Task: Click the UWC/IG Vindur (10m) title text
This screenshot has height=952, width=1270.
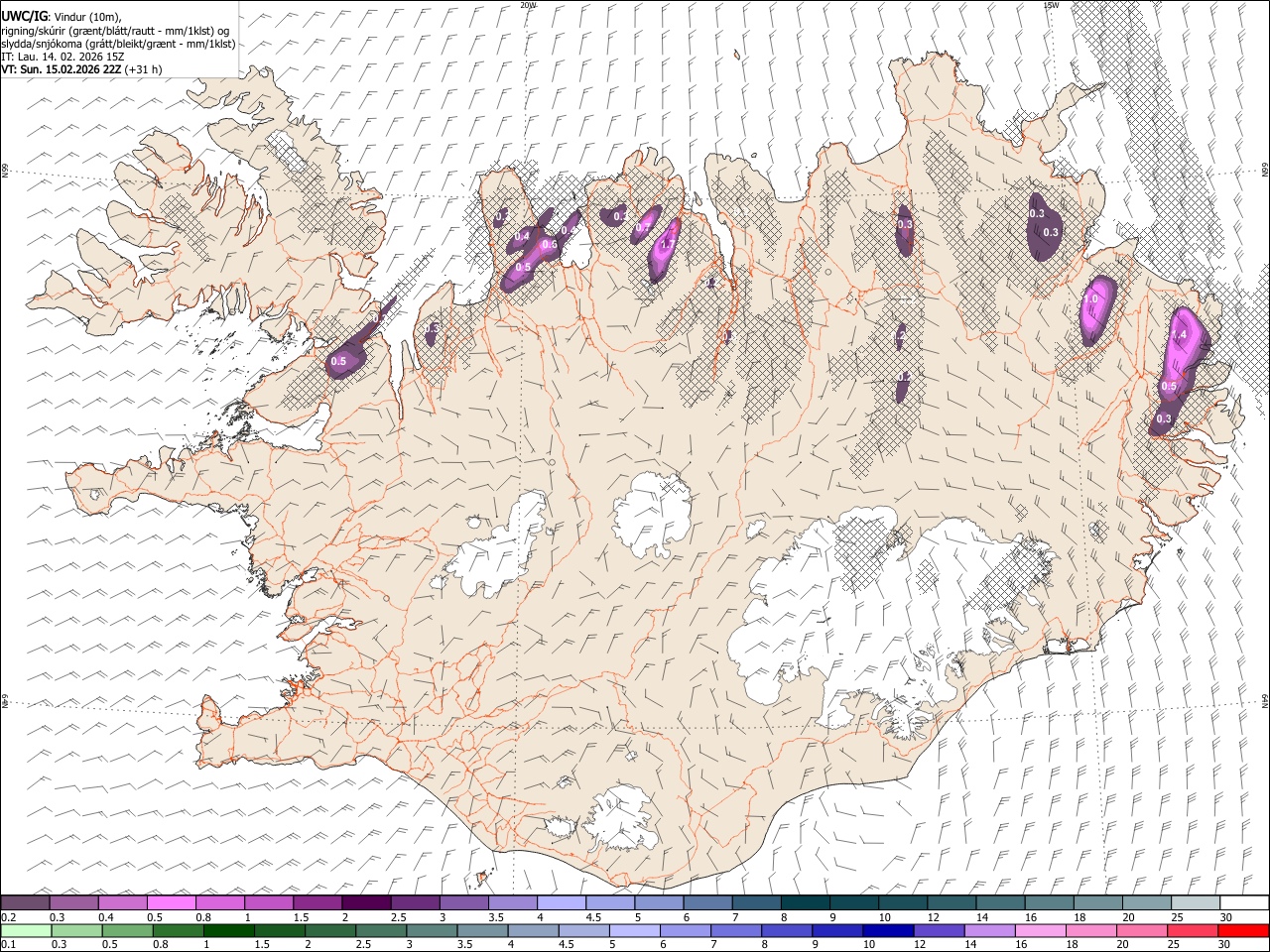Action: tap(62, 17)
